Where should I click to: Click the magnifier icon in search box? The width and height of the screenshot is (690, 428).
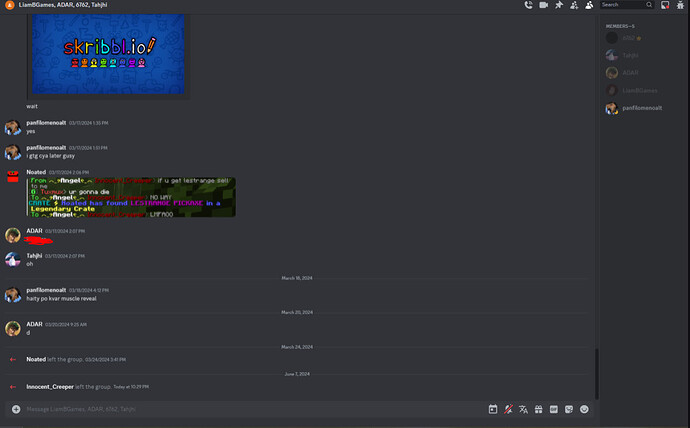click(649, 5)
